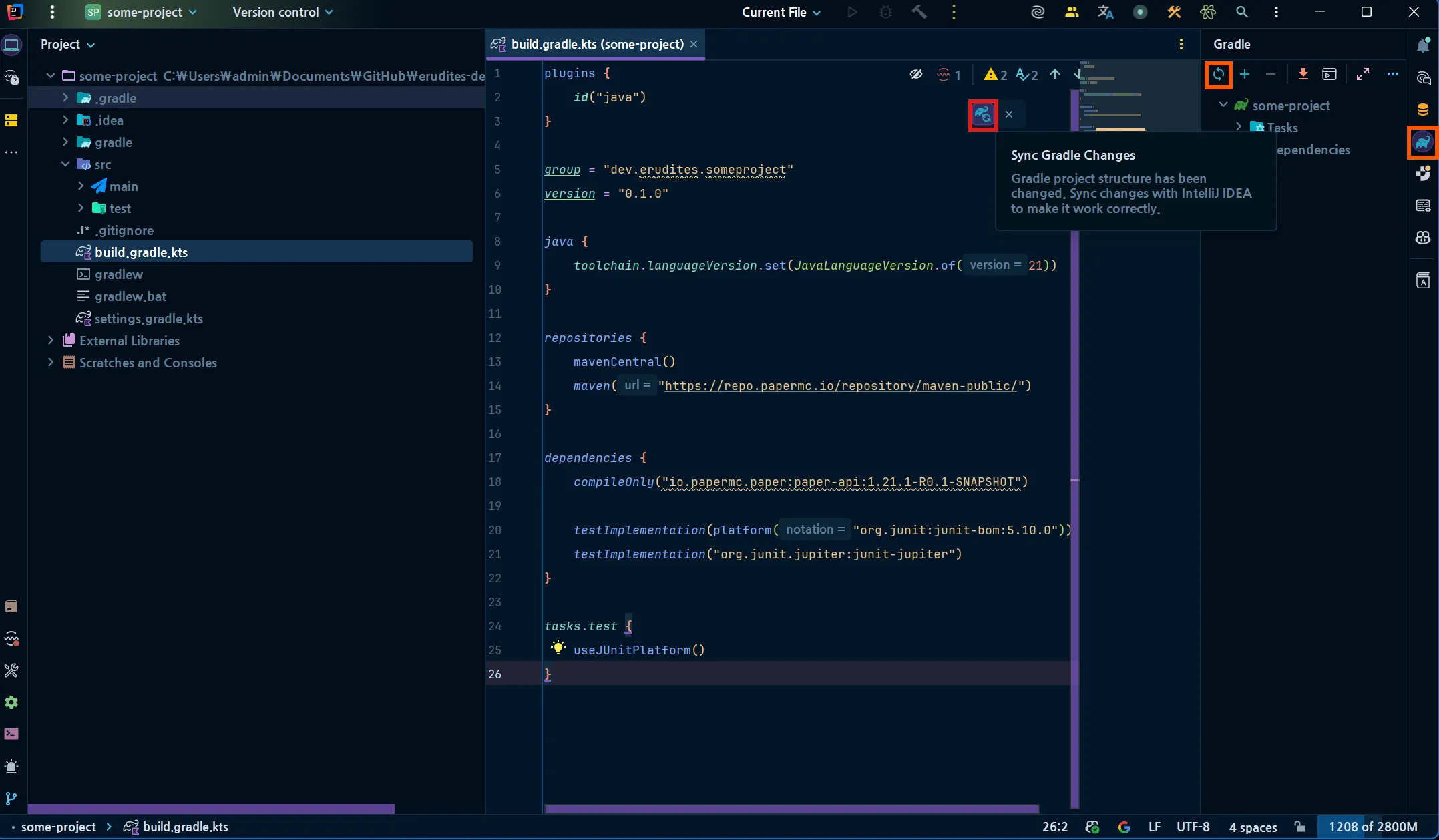Open Search Everywhere magnifier icon

pyautogui.click(x=1242, y=12)
